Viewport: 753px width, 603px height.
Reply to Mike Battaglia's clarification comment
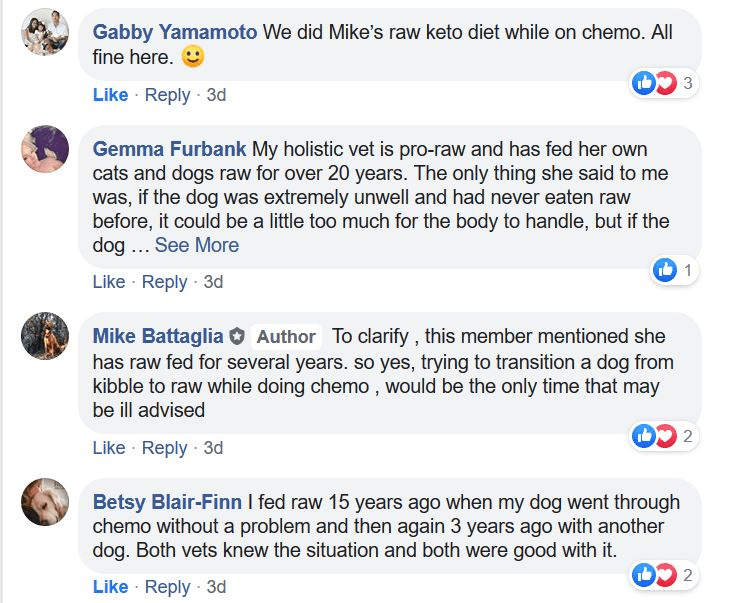(x=165, y=448)
